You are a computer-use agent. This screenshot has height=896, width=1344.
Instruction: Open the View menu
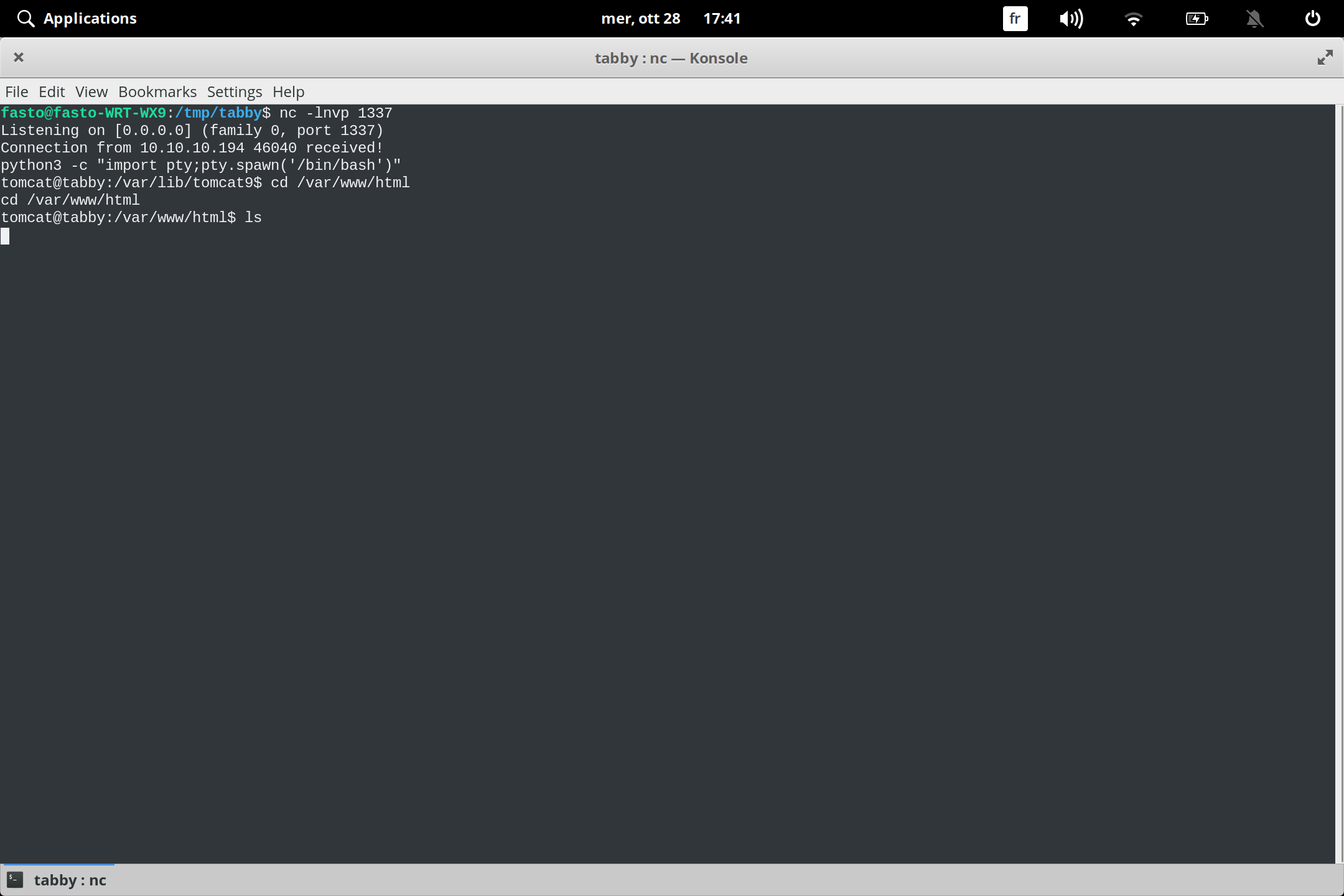[91, 91]
